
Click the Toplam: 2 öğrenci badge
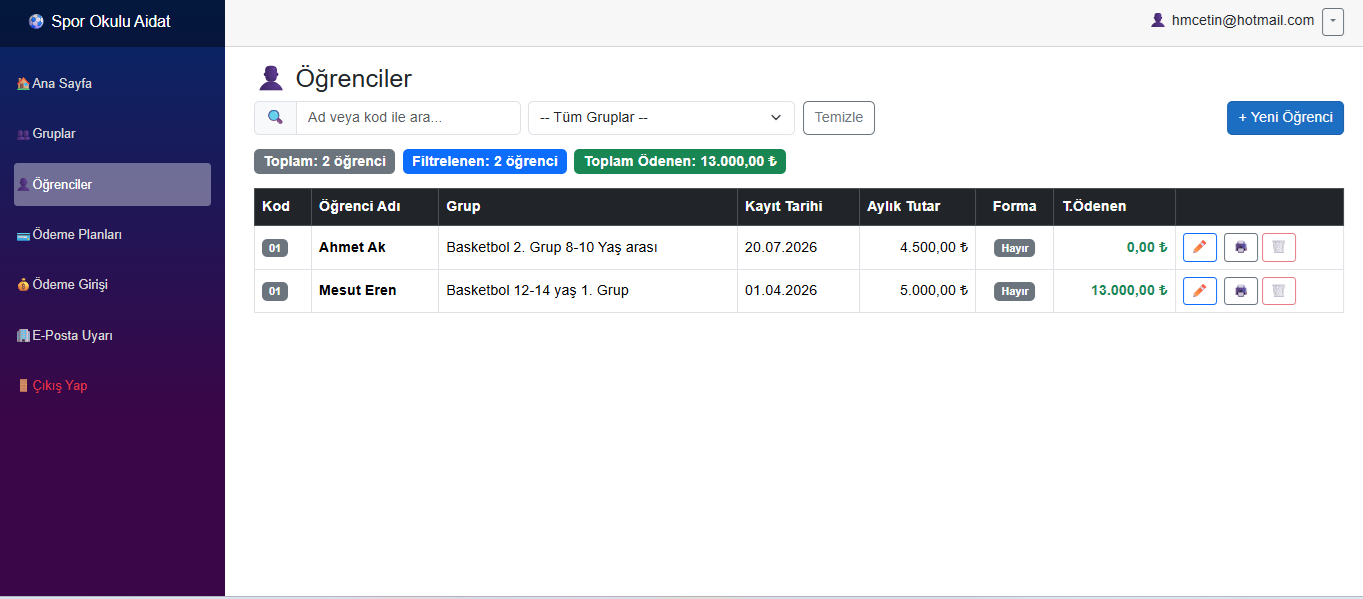[325, 161]
